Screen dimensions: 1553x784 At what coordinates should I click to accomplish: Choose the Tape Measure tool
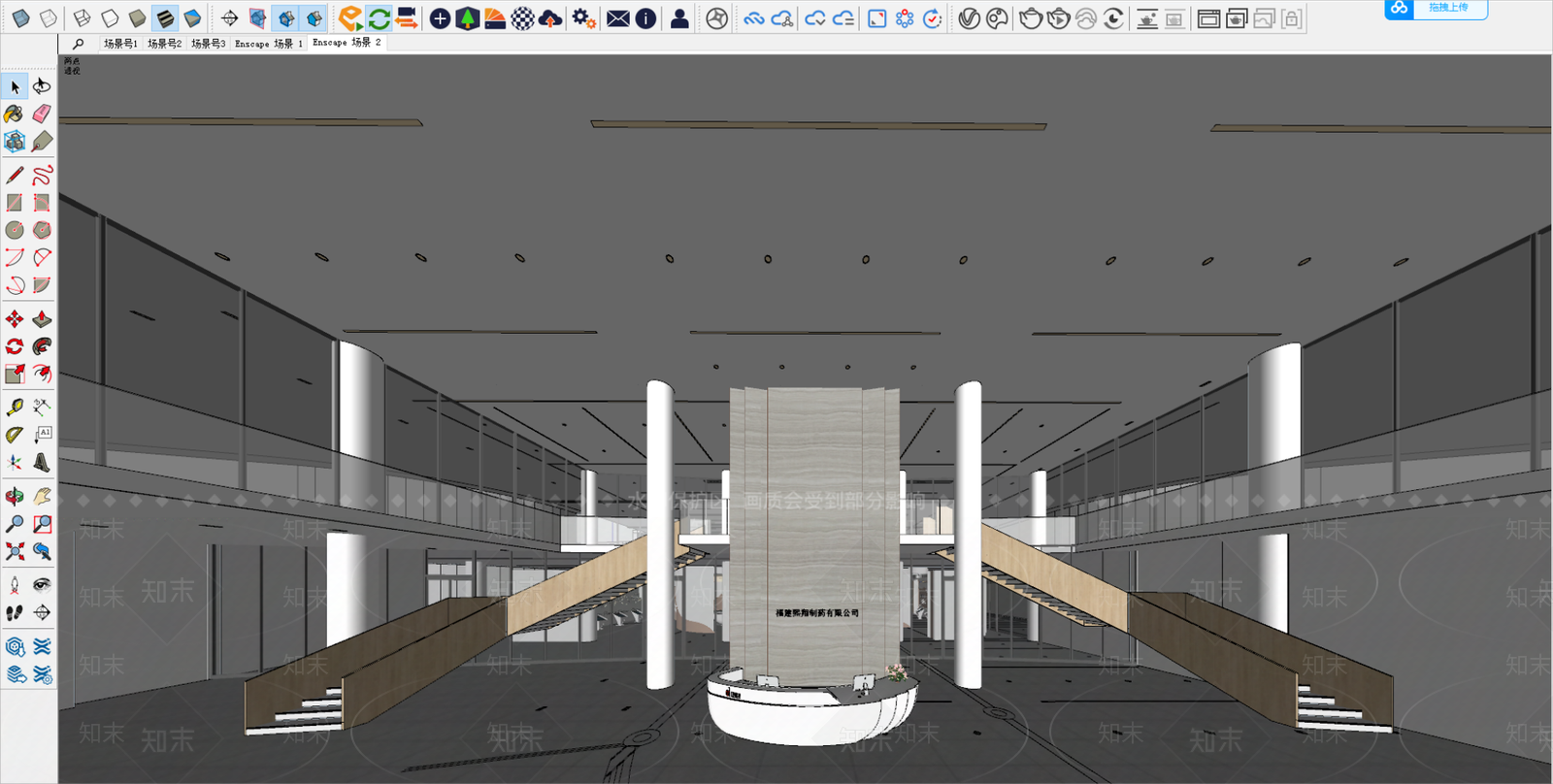15,408
